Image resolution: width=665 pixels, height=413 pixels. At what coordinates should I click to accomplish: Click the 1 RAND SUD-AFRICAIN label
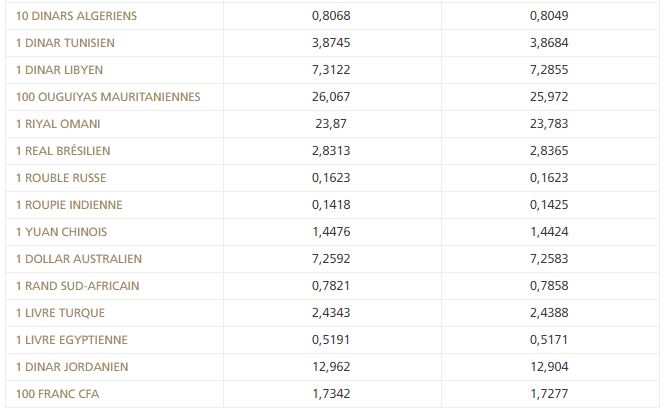point(78,287)
